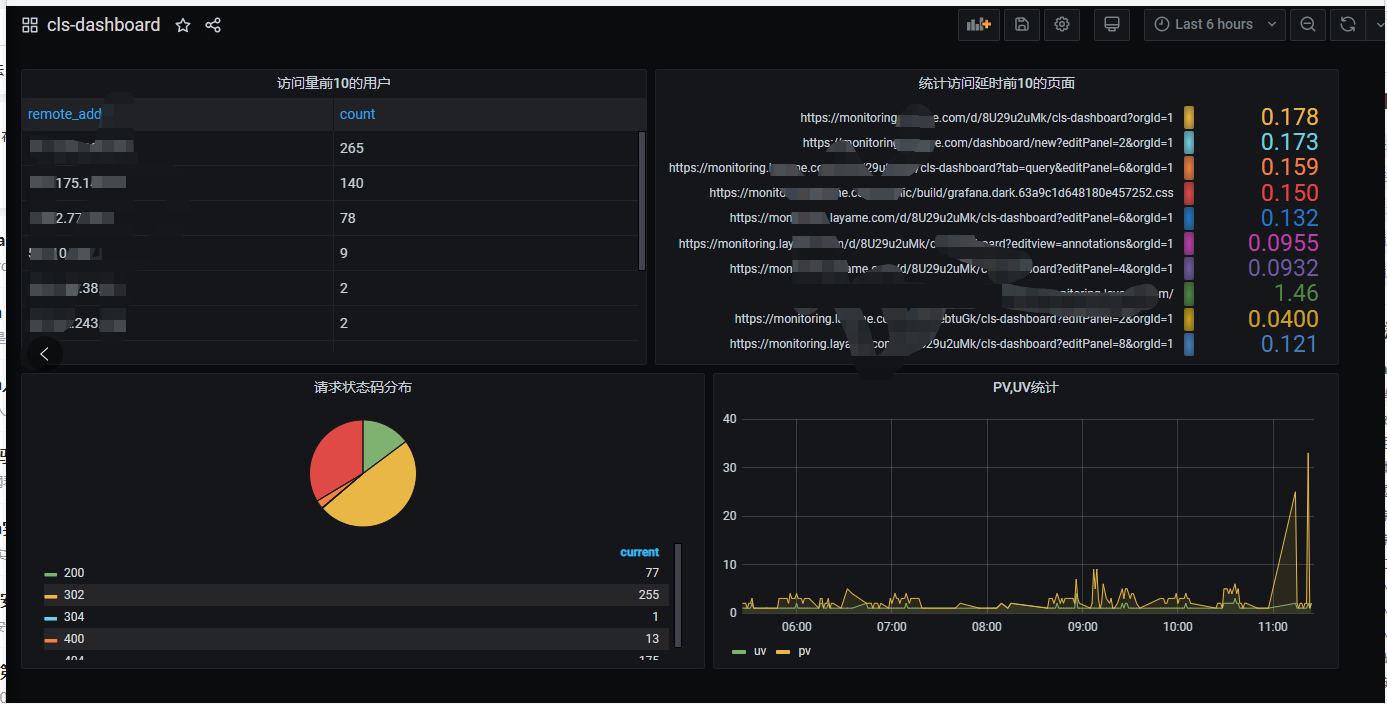Open the 统计访问延时前10的页面 panel title menu
Screen dimensions: 1387x704
[x=997, y=83]
